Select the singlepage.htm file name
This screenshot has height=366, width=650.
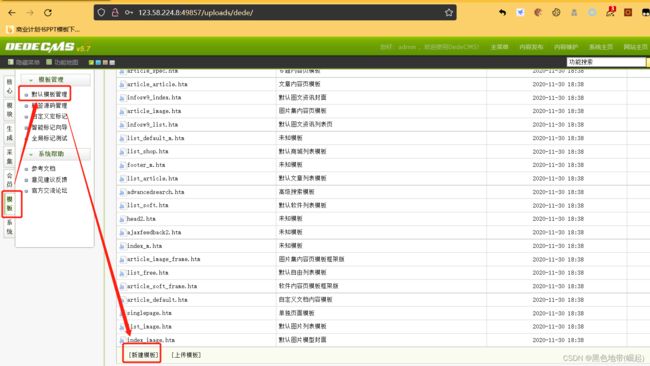pos(149,313)
